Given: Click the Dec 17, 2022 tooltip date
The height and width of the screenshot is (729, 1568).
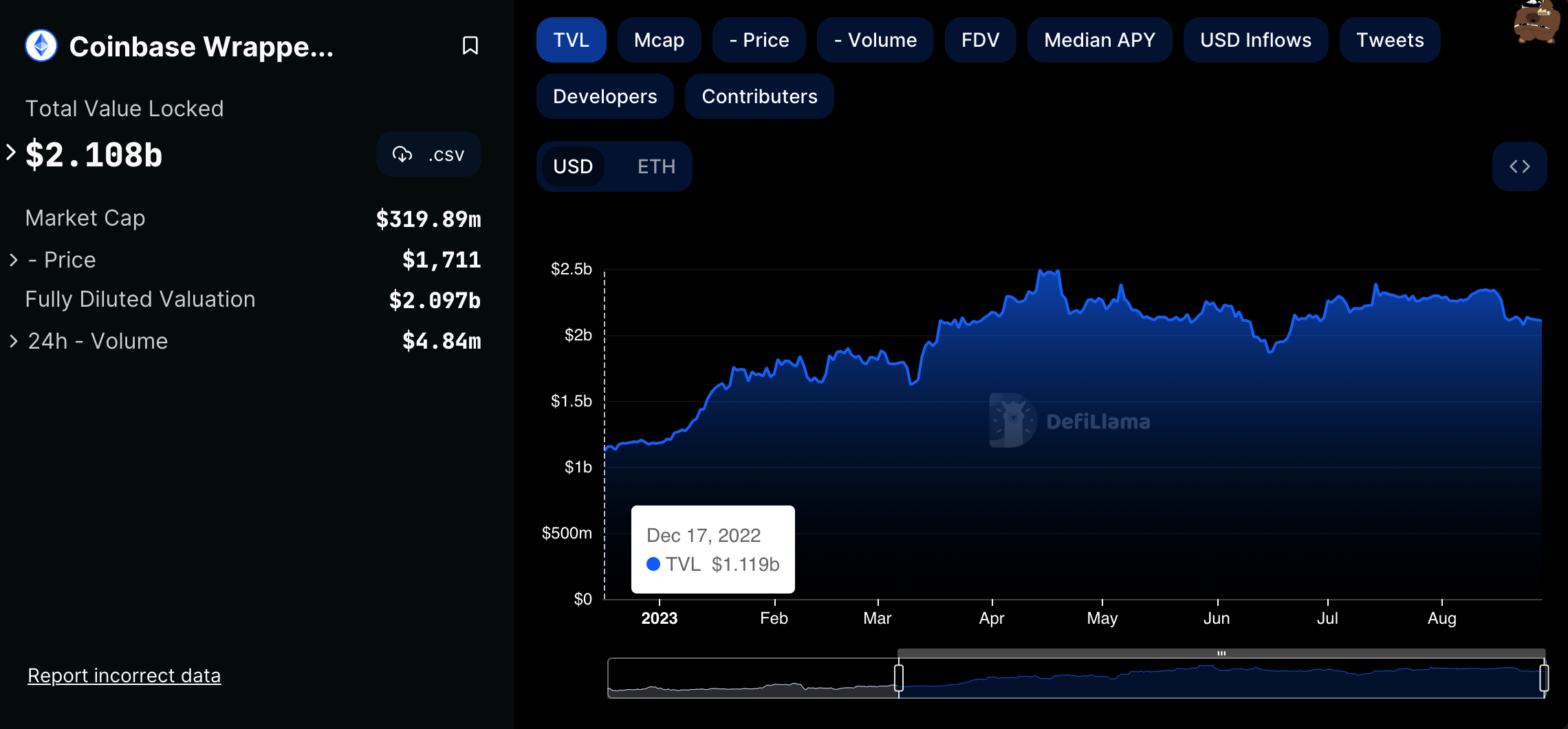Looking at the screenshot, I should (x=704, y=535).
